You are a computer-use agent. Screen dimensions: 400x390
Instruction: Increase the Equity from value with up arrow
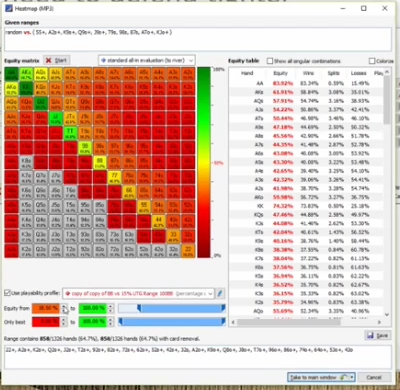pos(64,306)
